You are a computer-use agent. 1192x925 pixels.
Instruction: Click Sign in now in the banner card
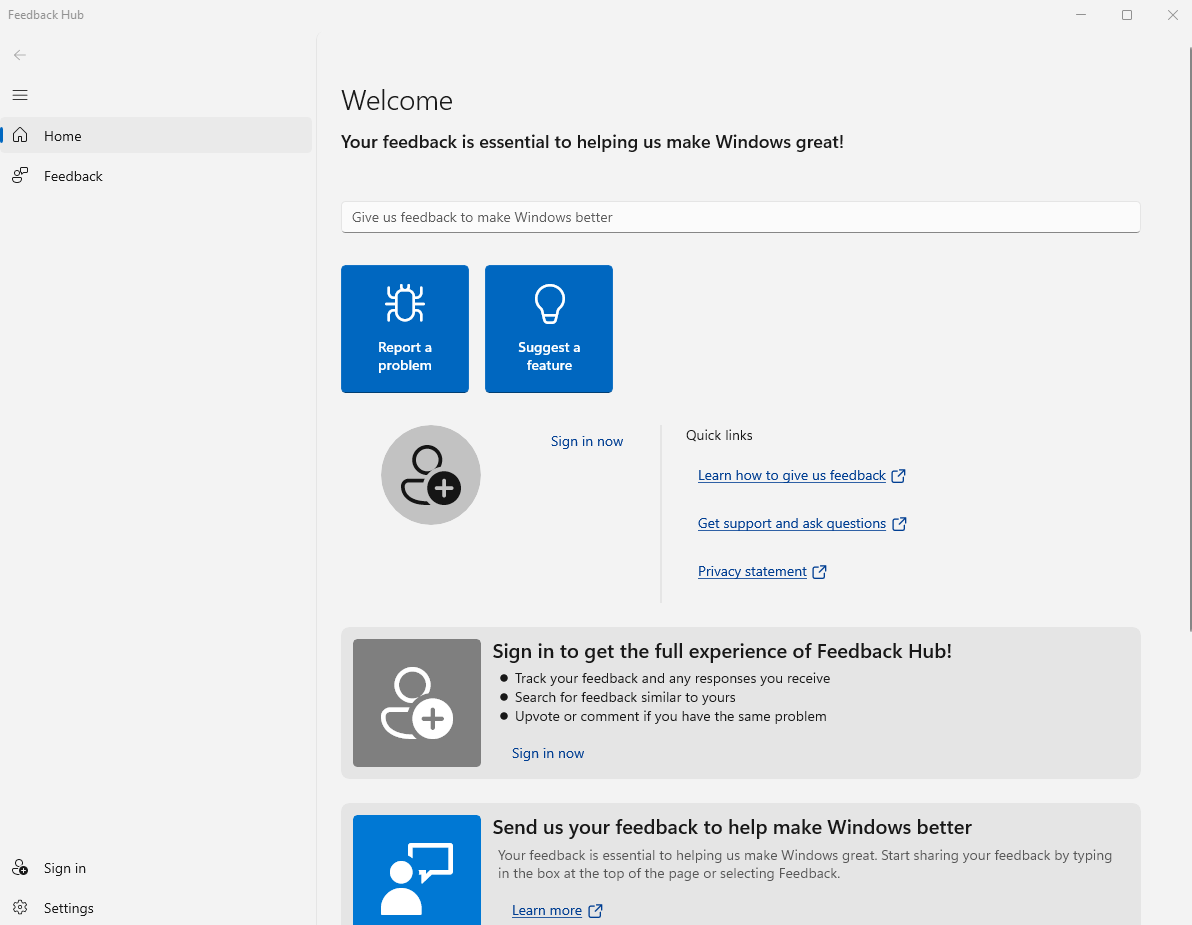pos(547,752)
